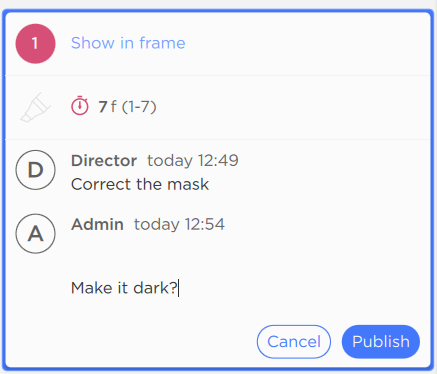
Task: Publish the reply comment
Action: 381,342
